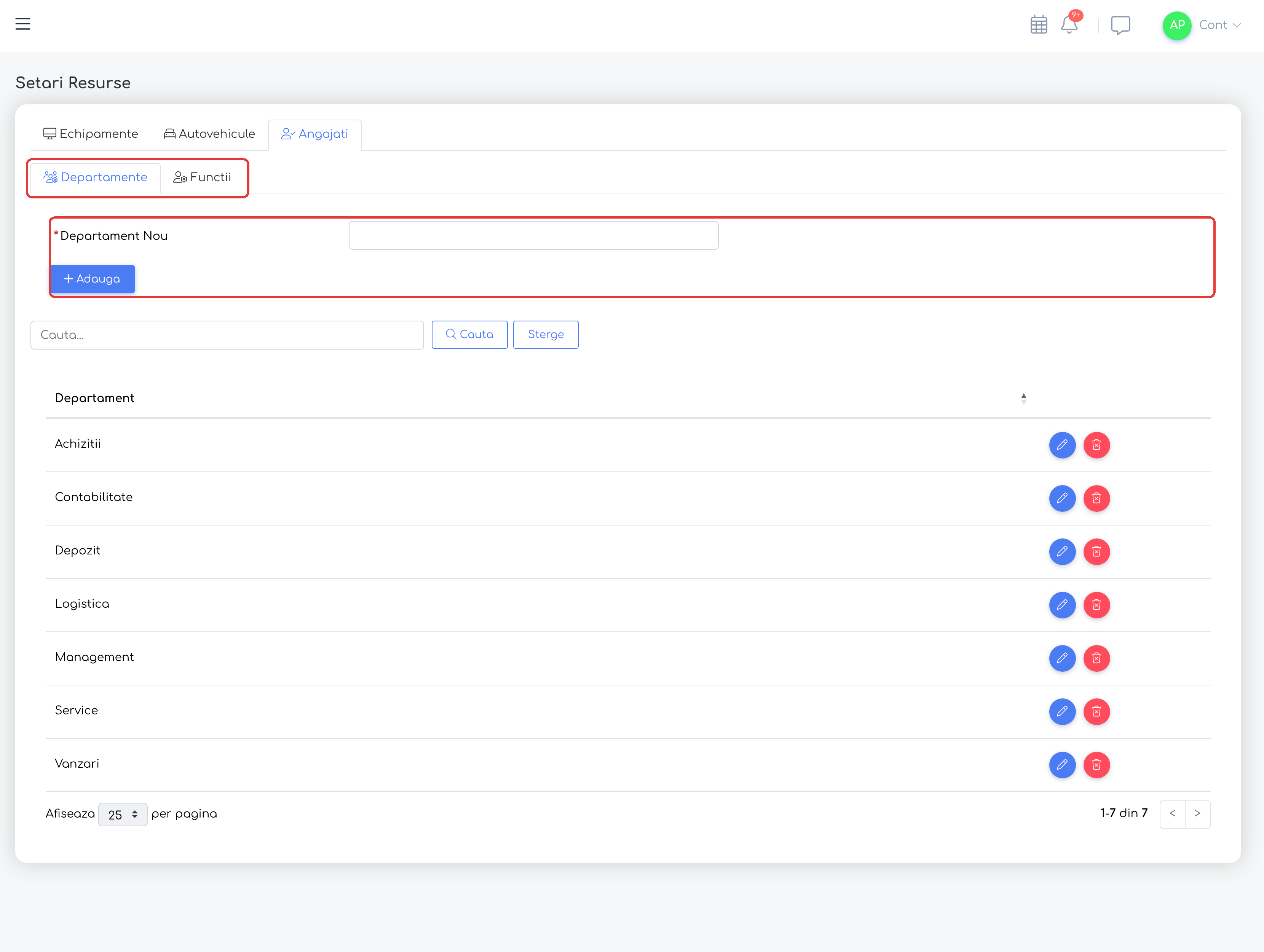The width and height of the screenshot is (1264, 952).
Task: Edit the Depozit department
Action: coord(1062,551)
